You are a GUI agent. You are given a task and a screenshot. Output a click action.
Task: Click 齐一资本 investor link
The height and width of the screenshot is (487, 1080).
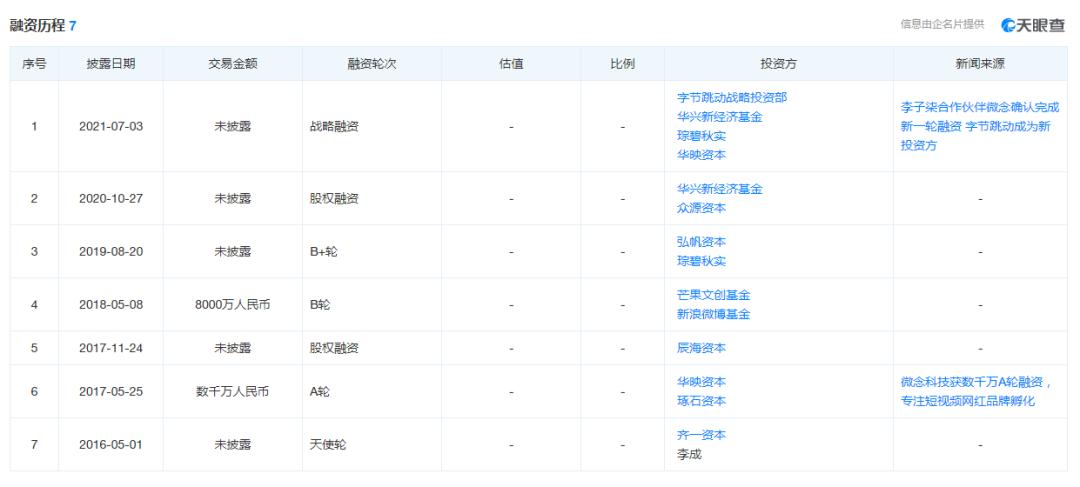701,435
